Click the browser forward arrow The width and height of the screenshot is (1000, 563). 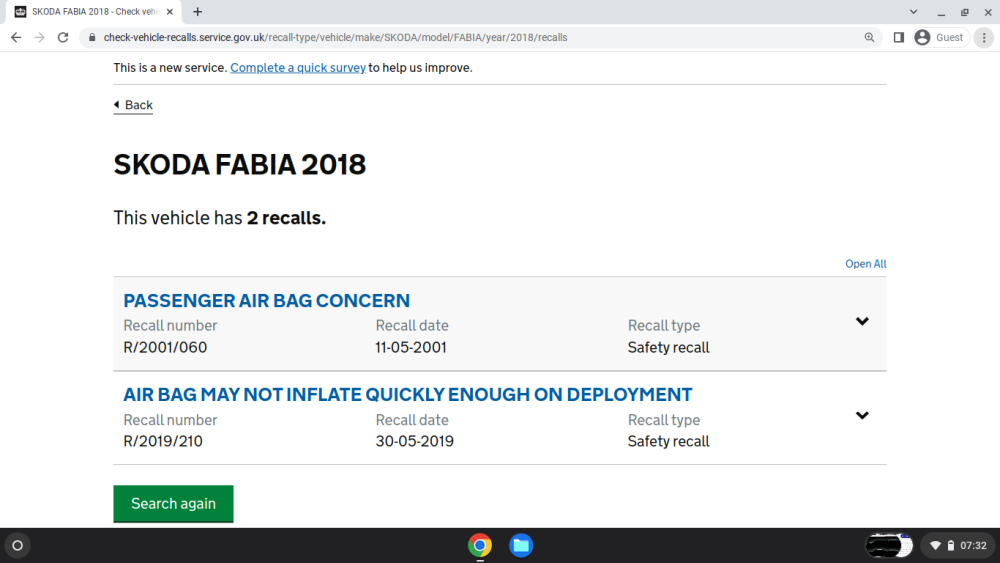tap(40, 38)
